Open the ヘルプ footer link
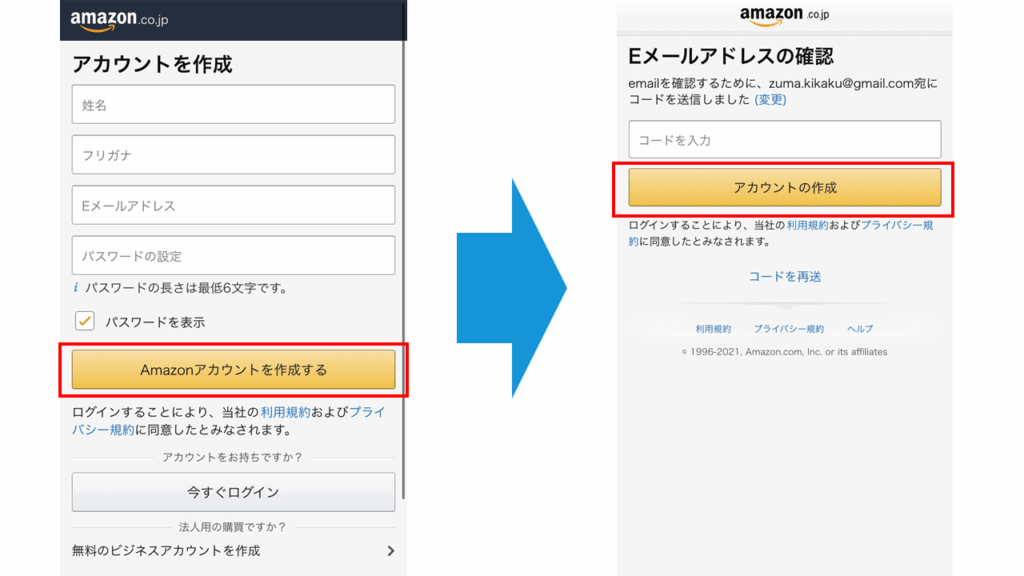 click(860, 329)
